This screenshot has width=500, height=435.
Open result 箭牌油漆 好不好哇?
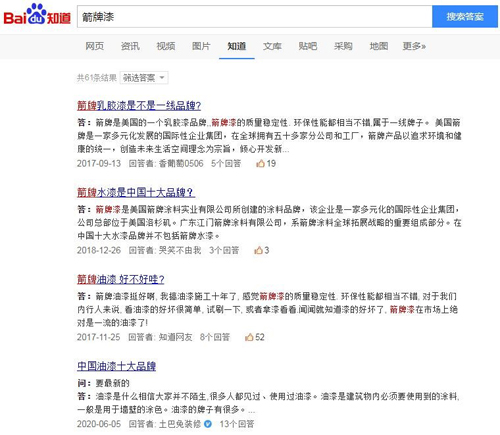tap(121, 279)
